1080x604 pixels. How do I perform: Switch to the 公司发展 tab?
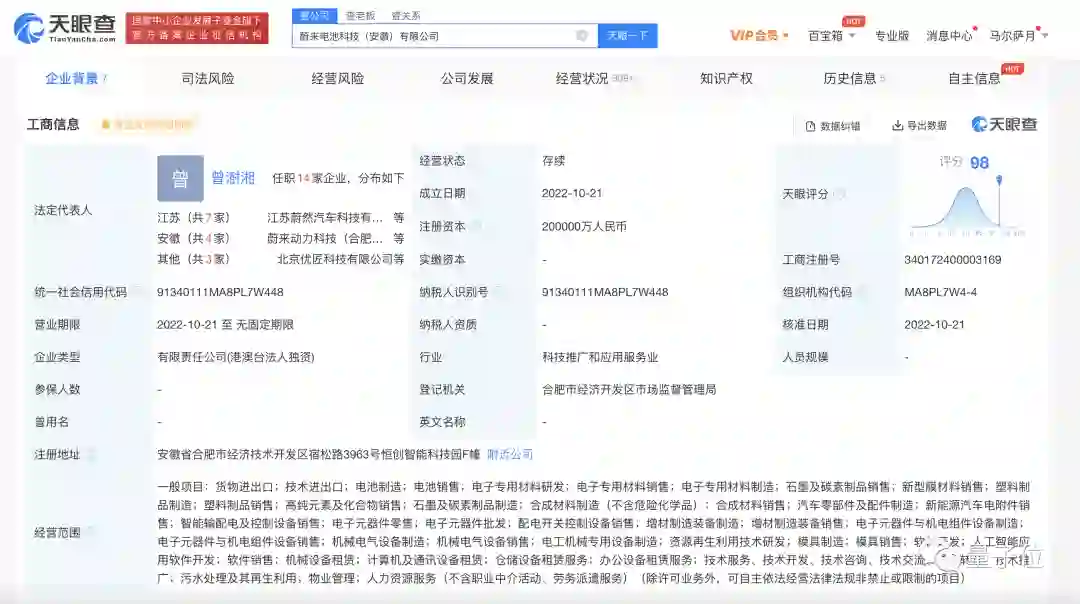(467, 79)
